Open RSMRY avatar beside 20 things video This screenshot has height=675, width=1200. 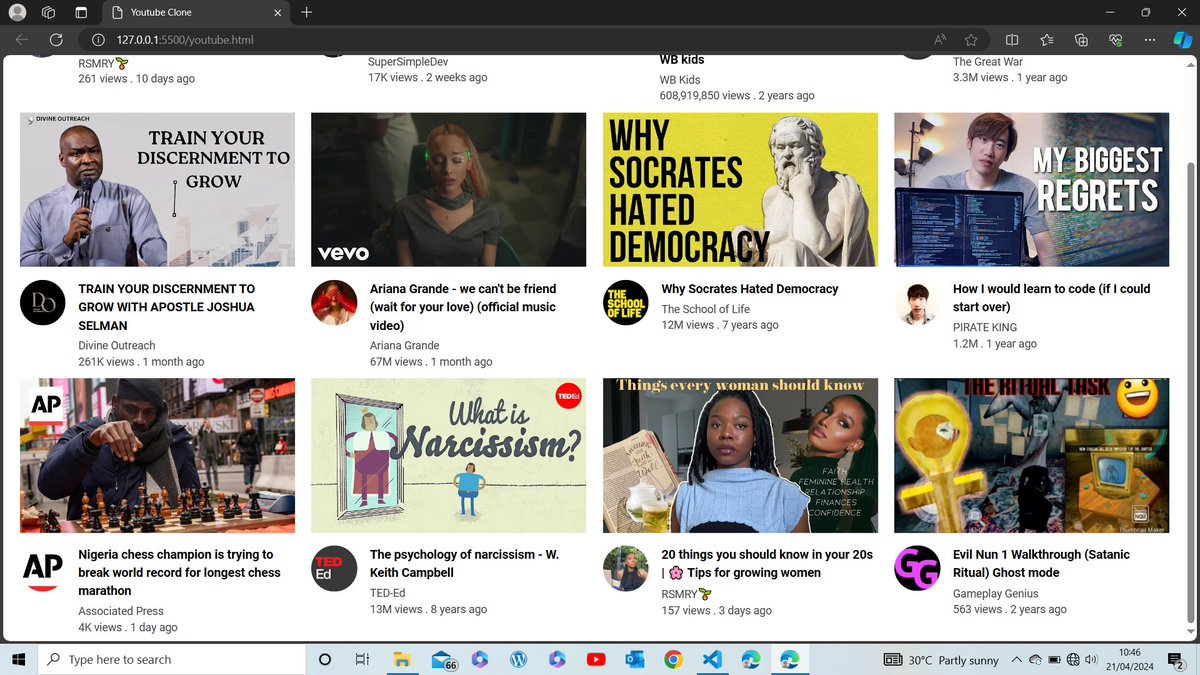coord(625,568)
